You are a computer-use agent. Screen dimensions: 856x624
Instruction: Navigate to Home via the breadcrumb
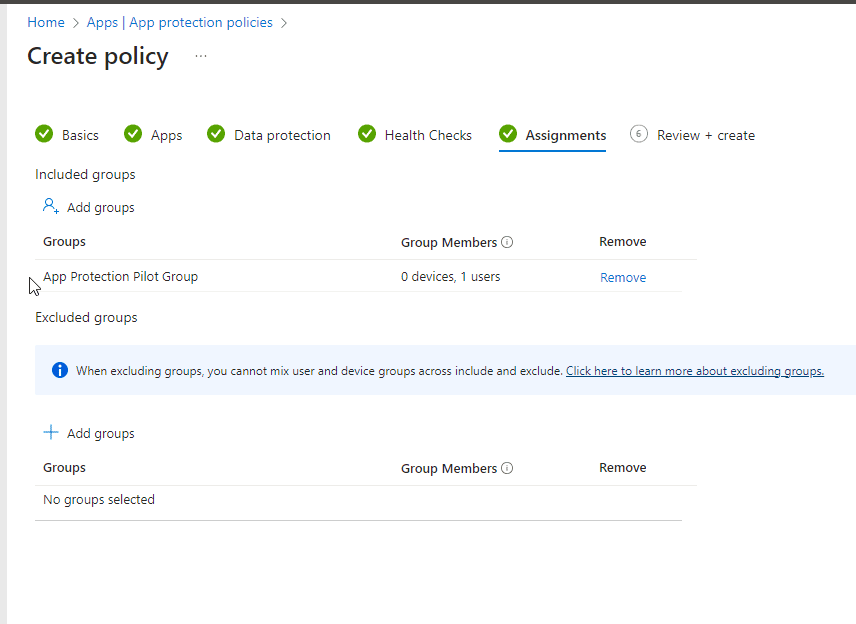tap(45, 21)
